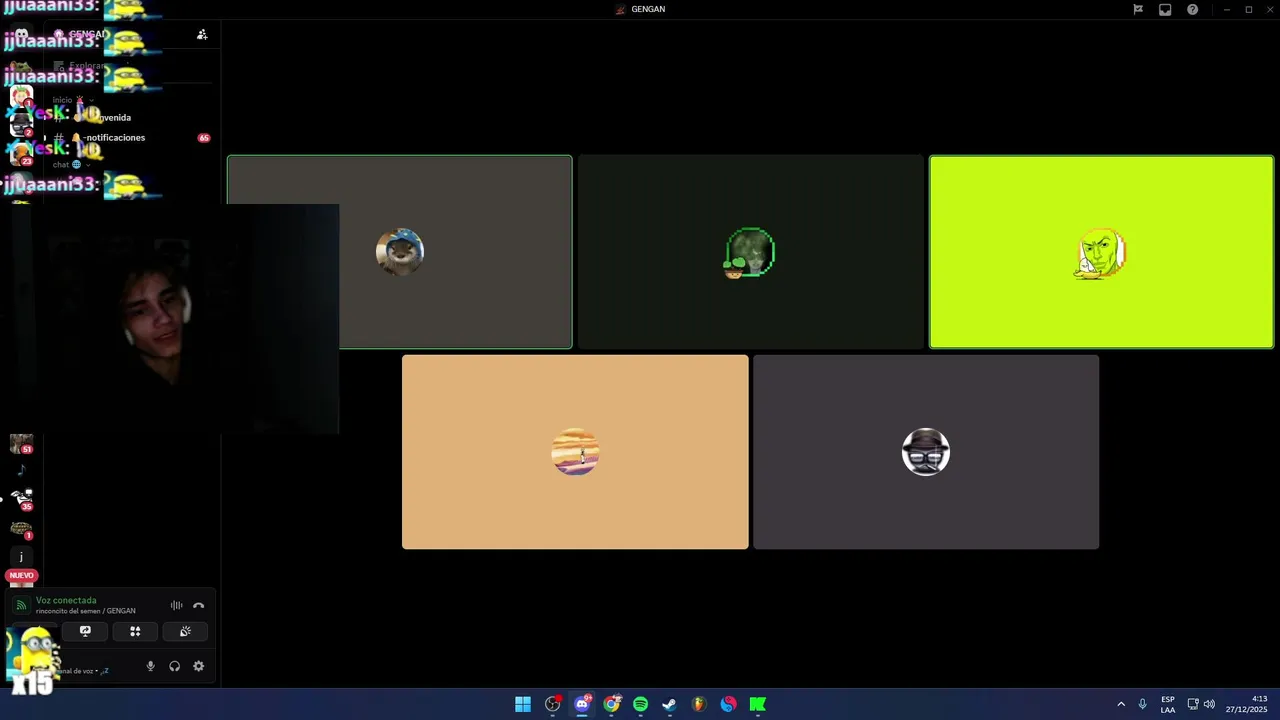1280x720 pixels.
Task: Select the tan sunset avatar participant tile
Action: [x=575, y=452]
